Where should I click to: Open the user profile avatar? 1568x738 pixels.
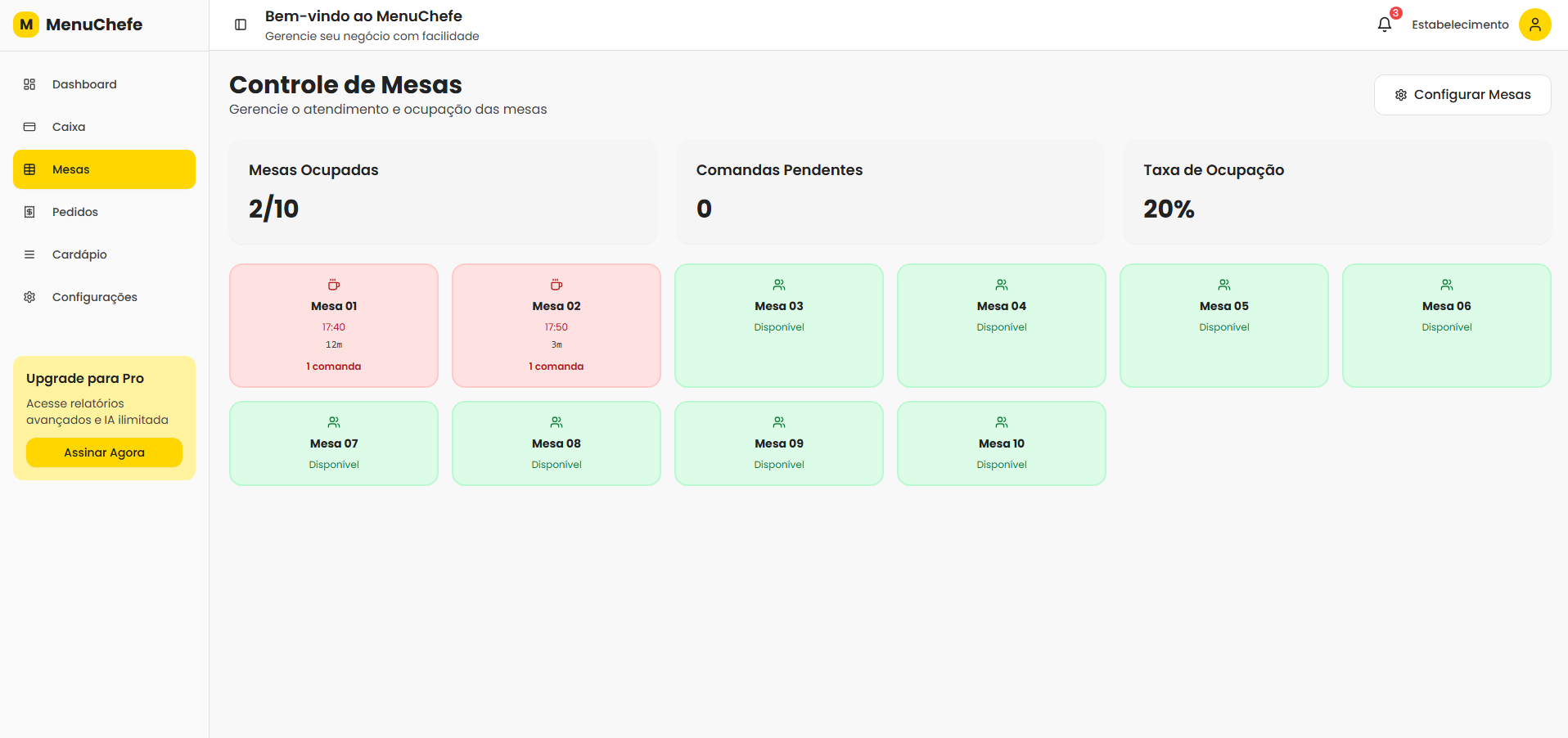click(x=1534, y=25)
